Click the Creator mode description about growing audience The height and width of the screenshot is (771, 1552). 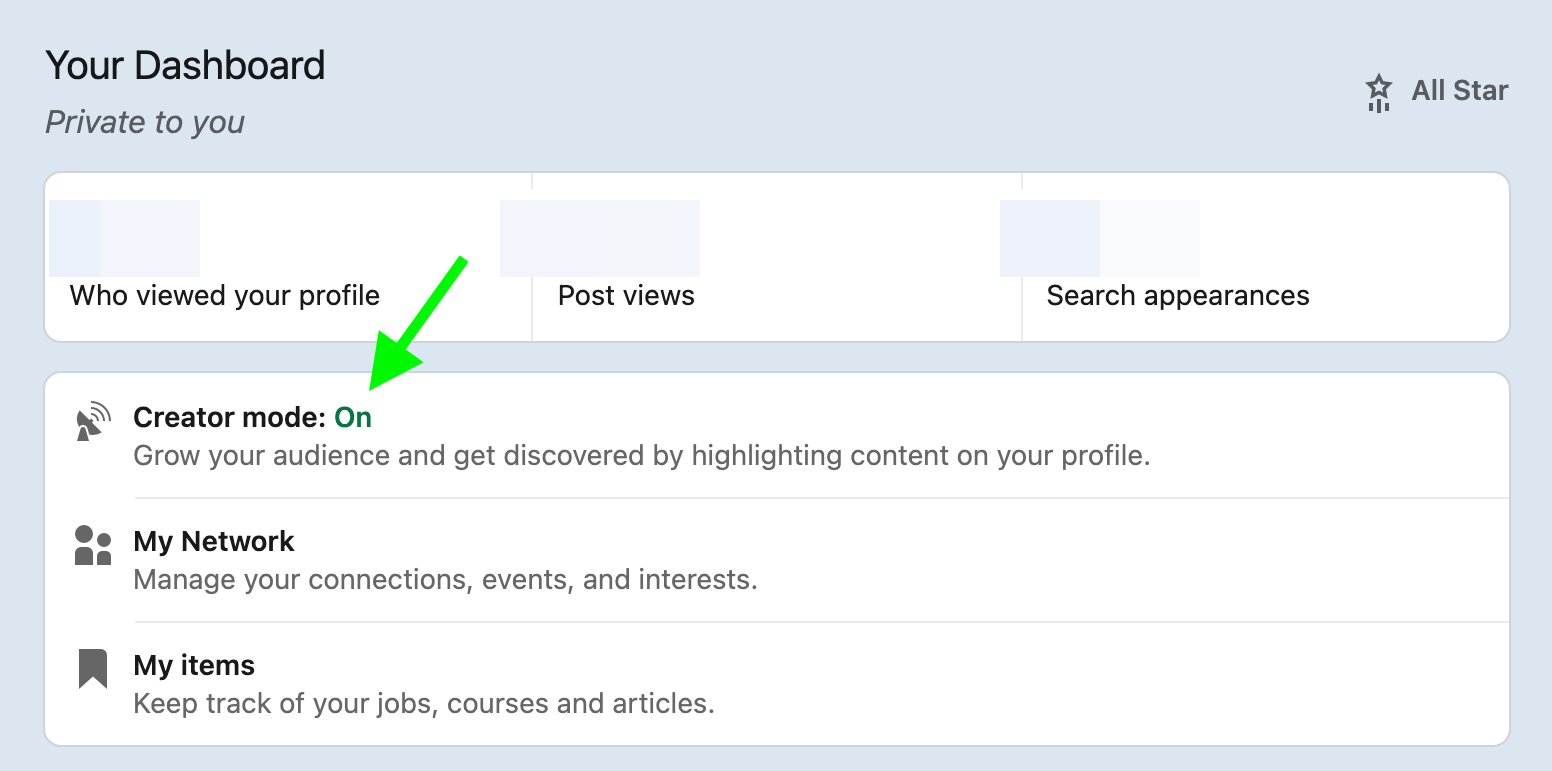point(642,456)
